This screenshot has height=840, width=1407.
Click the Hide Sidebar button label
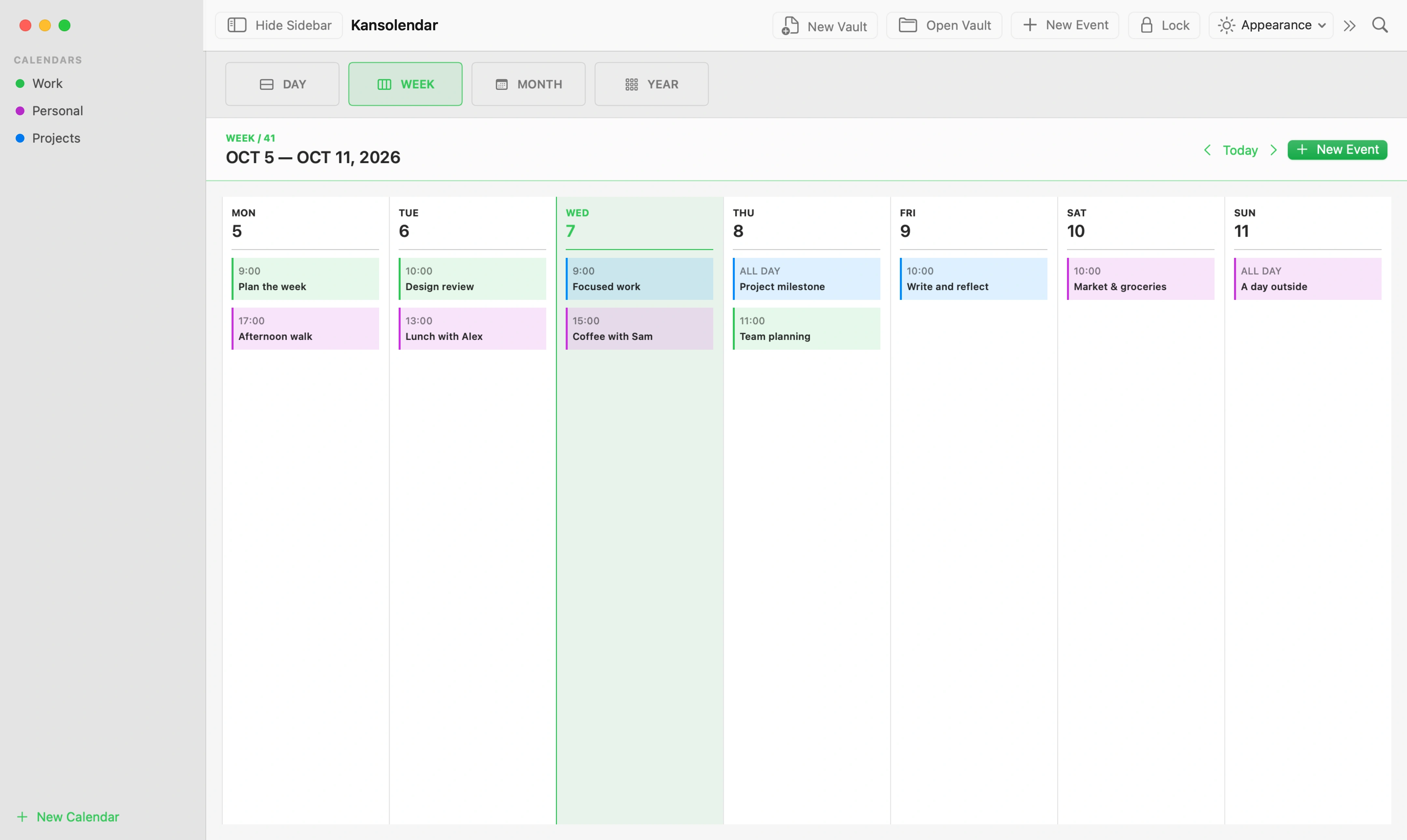click(293, 25)
